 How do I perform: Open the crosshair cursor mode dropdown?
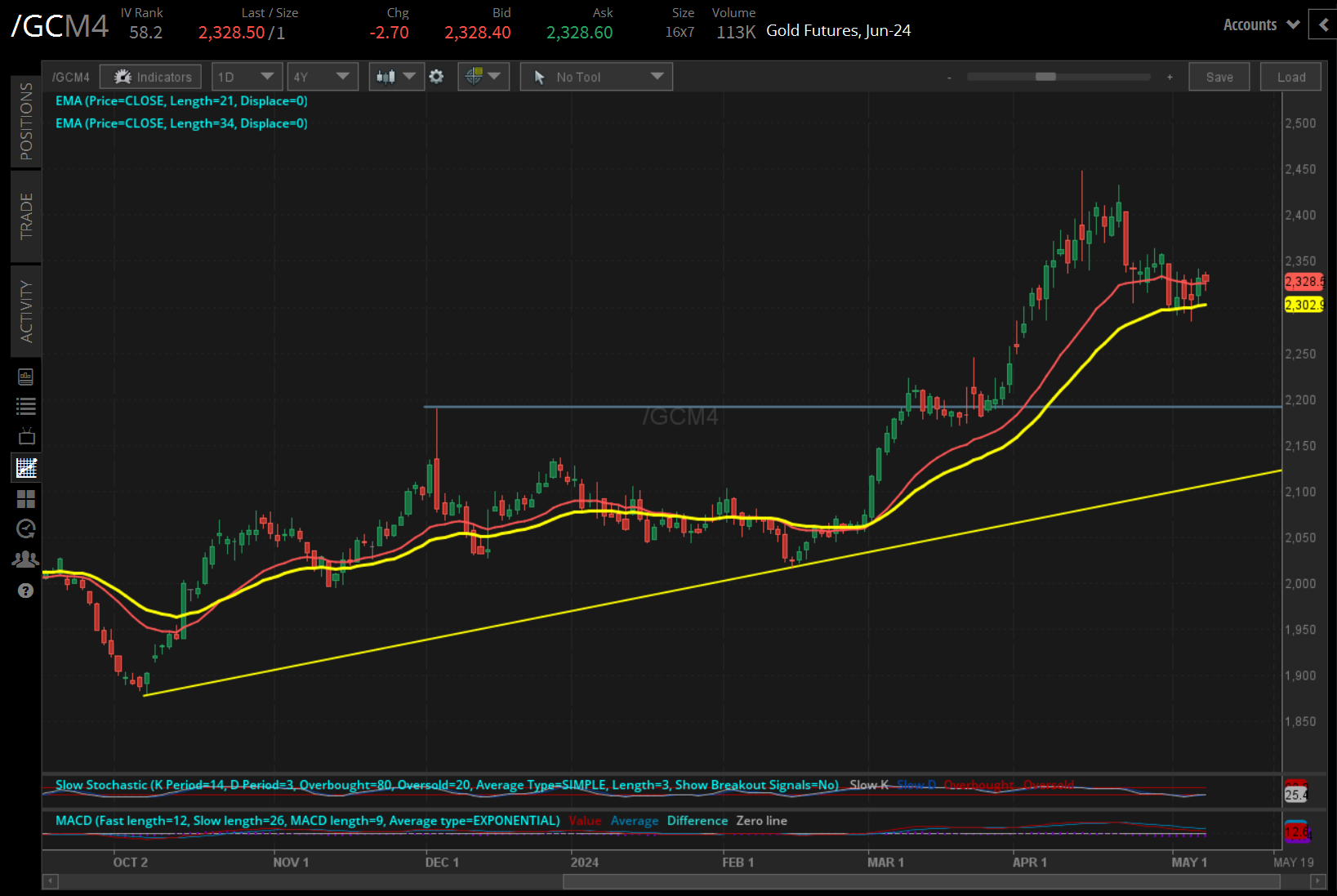[x=484, y=77]
